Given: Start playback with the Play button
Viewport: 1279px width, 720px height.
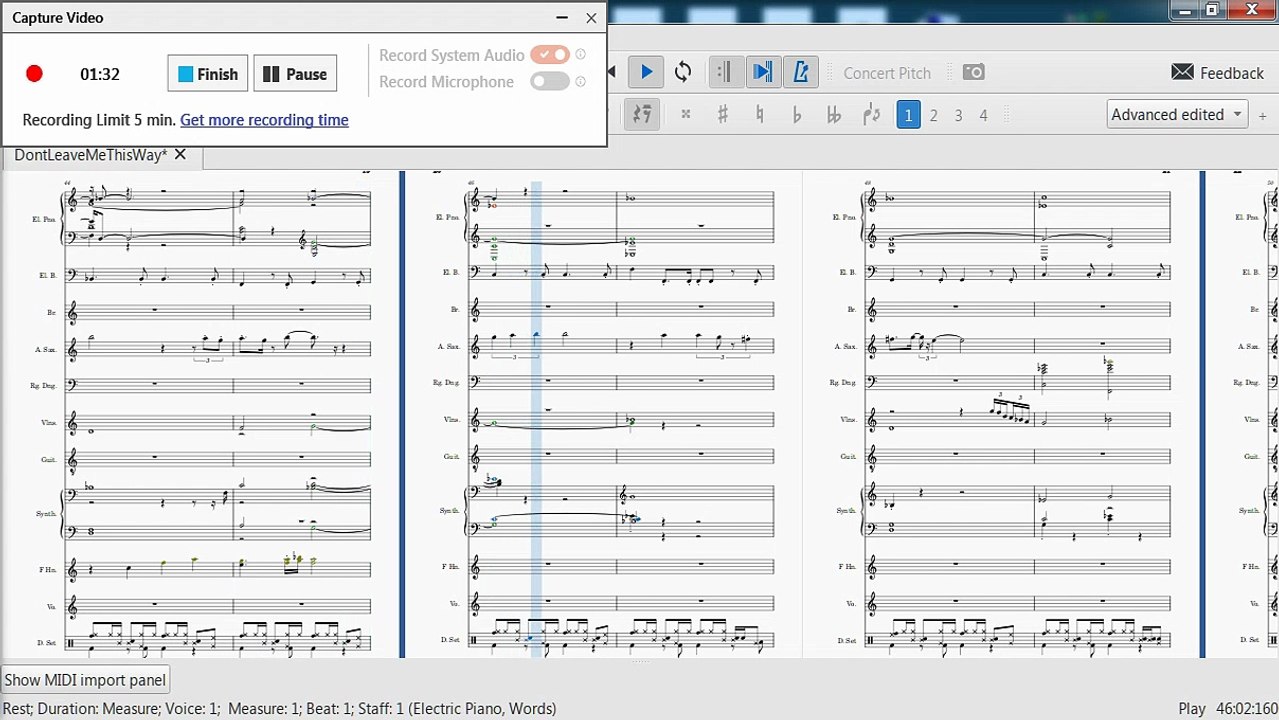Looking at the screenshot, I should point(647,72).
